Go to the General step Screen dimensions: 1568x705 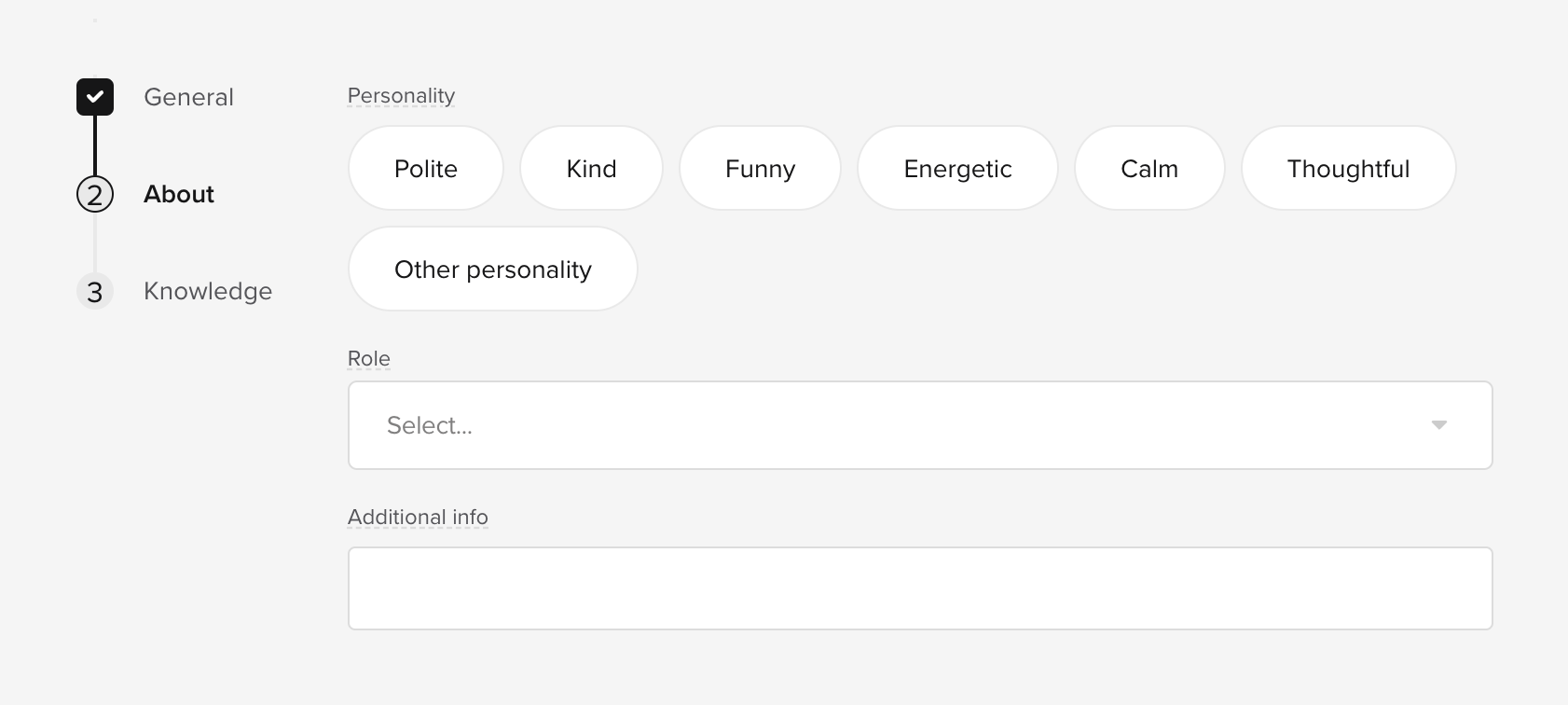[x=188, y=97]
